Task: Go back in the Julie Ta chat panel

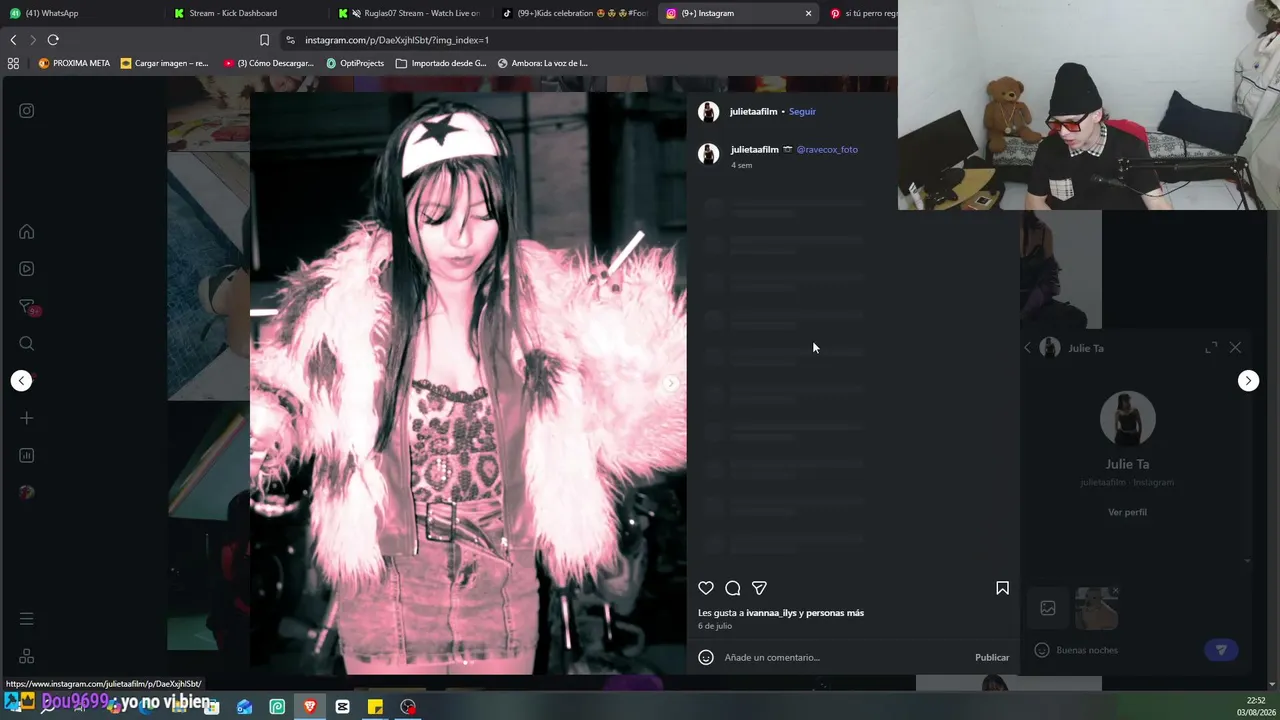Action: point(1027,348)
